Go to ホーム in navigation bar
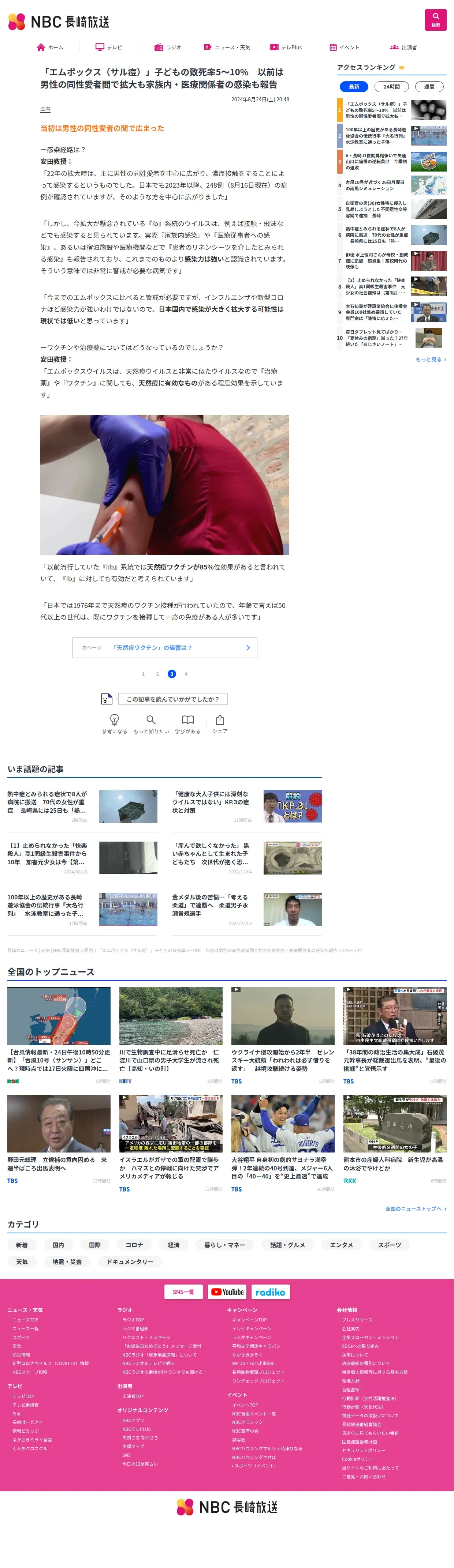Image resolution: width=454 pixels, height=1568 pixels. [50, 48]
